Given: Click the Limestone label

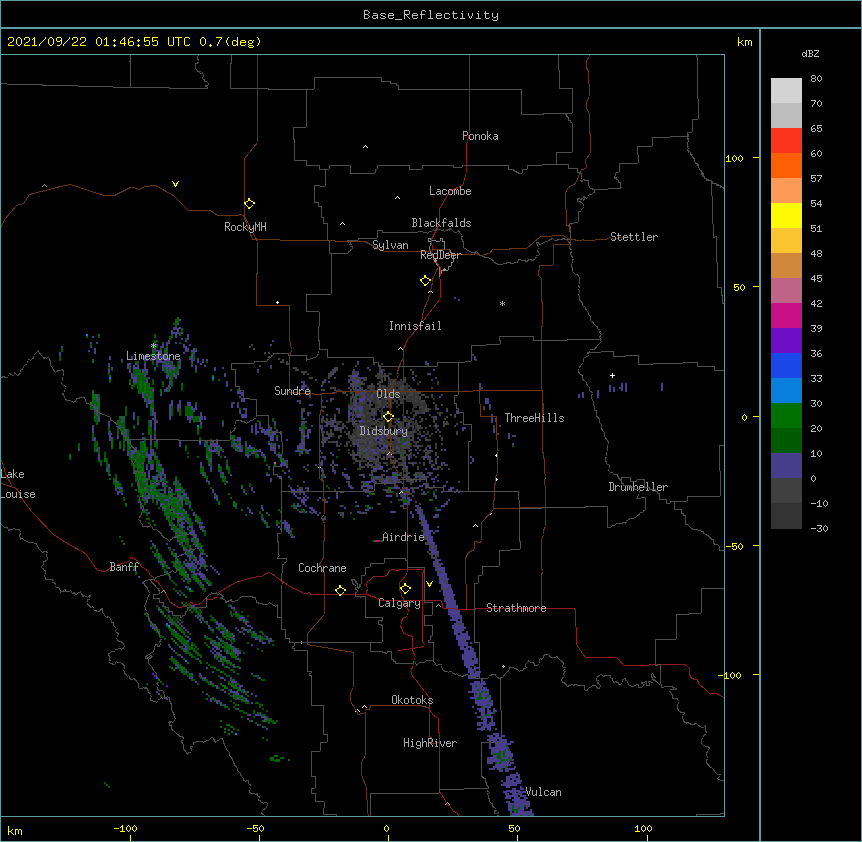Looking at the screenshot, I should 153,356.
